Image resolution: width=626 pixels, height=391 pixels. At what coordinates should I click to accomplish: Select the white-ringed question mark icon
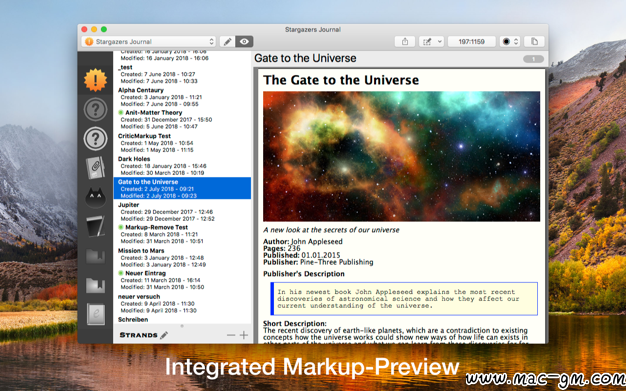tap(95, 139)
